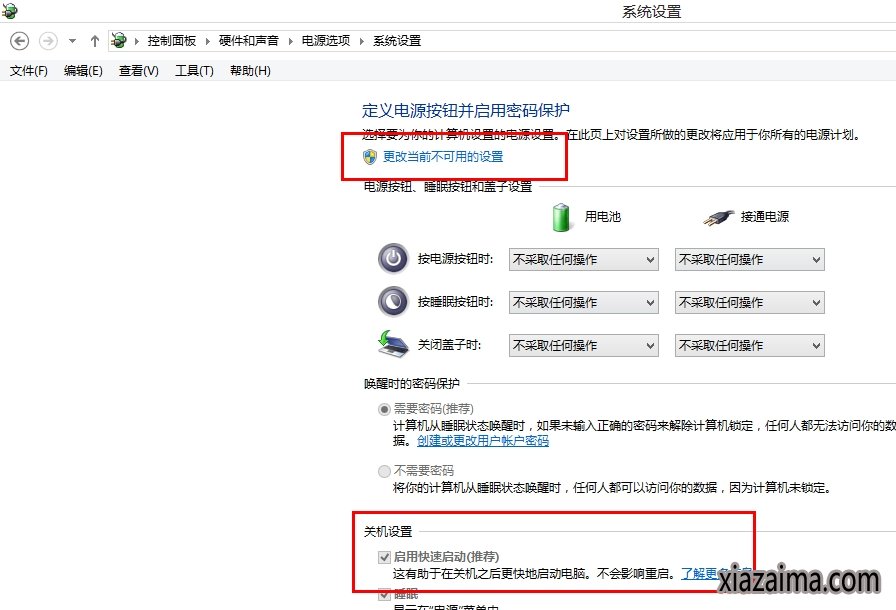The image size is (896, 610).
Task: Open lid close on-battery action dropdown
Action: coord(584,345)
